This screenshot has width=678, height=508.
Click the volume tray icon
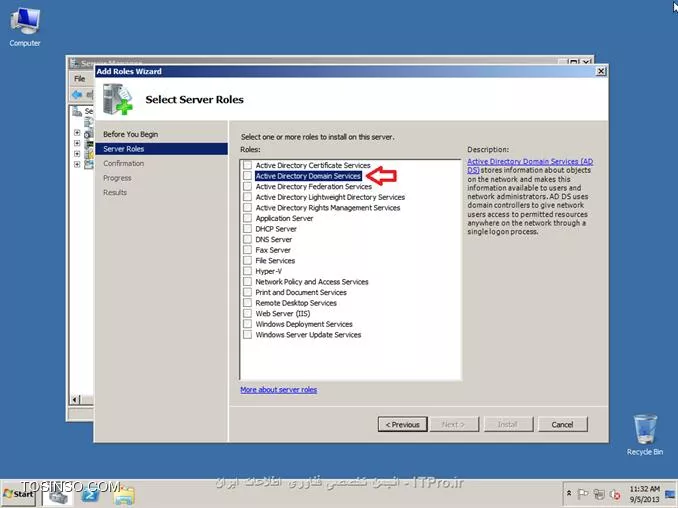615,494
